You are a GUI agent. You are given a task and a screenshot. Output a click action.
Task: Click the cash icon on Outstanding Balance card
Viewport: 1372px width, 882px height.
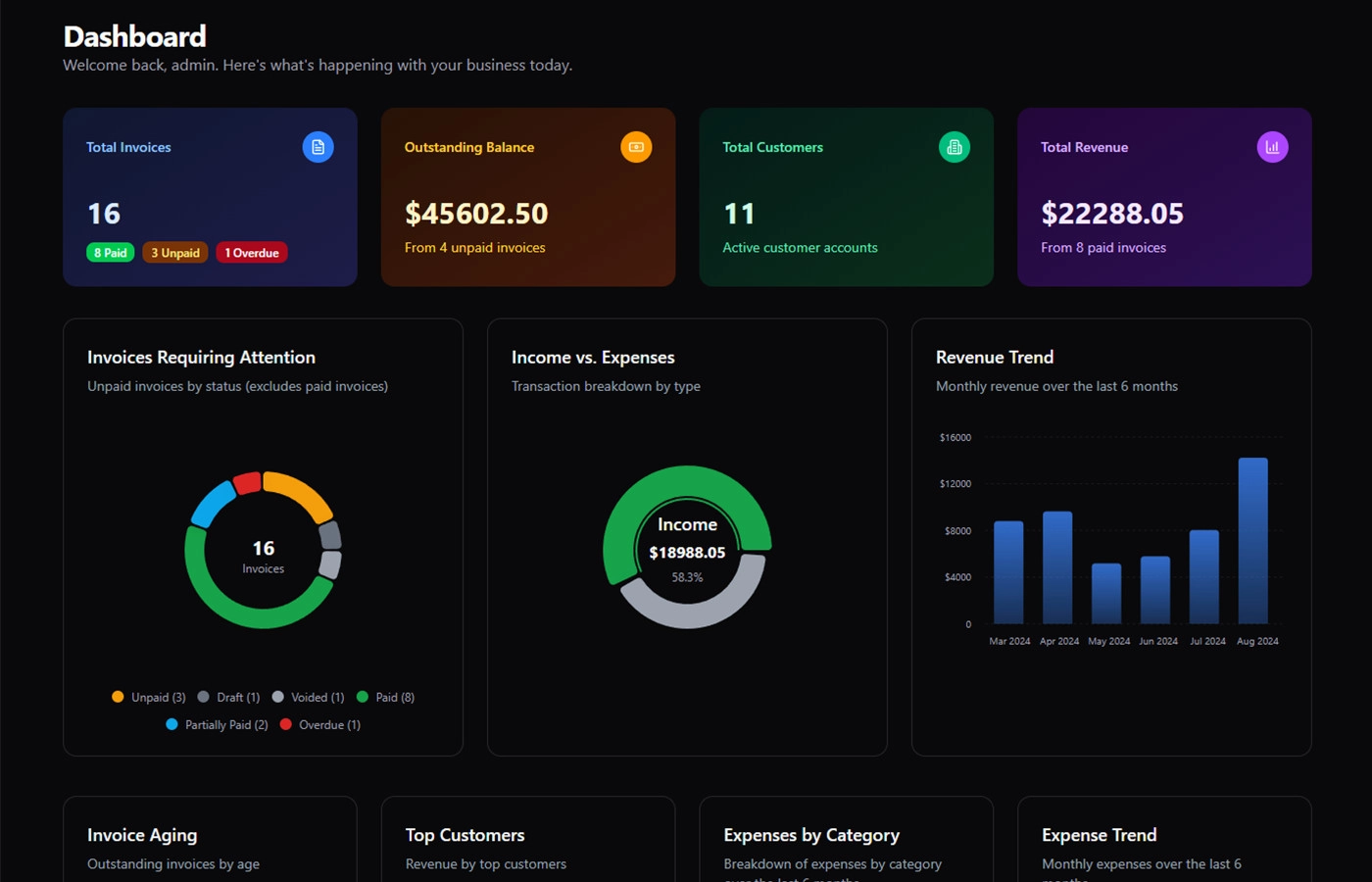click(636, 147)
